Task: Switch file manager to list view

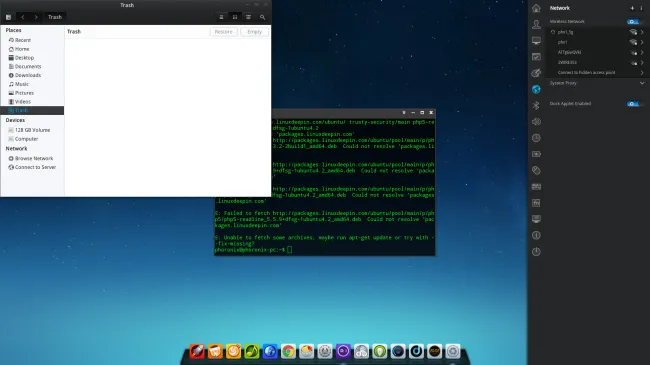Action: click(221, 17)
